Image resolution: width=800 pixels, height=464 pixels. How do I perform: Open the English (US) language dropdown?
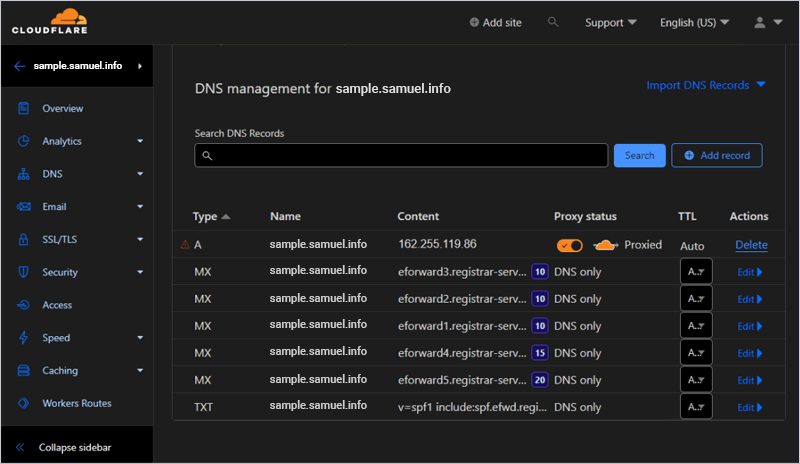pyautogui.click(x=694, y=22)
